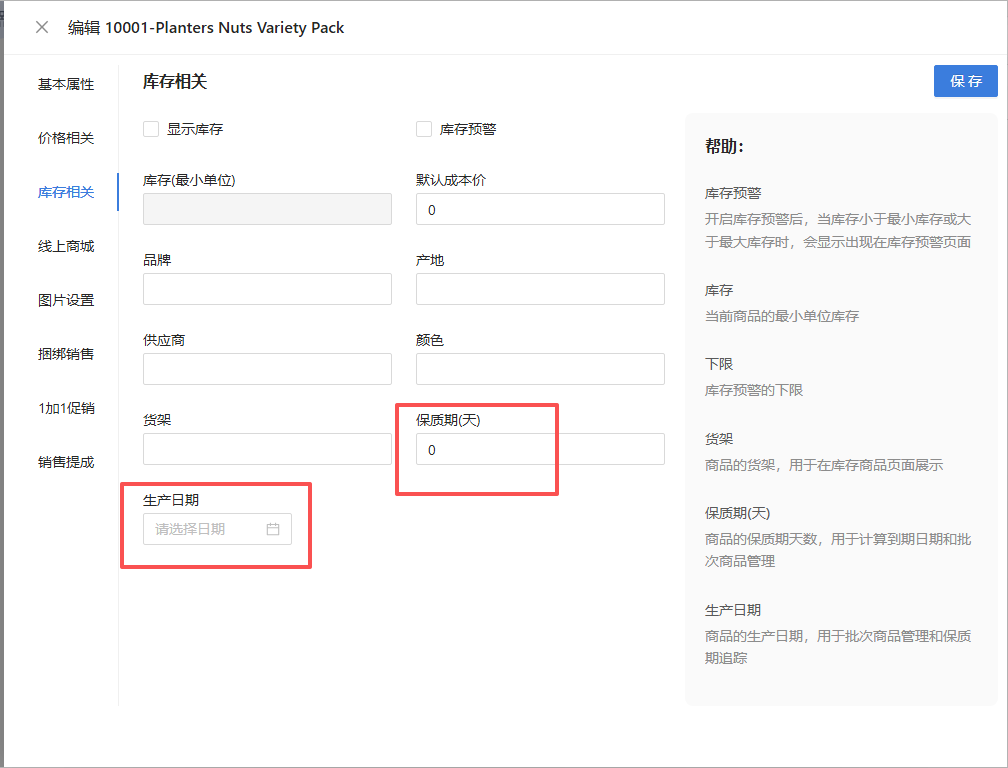Open the 图片设置 tab
This screenshot has height=768, width=1008.
click(x=66, y=300)
